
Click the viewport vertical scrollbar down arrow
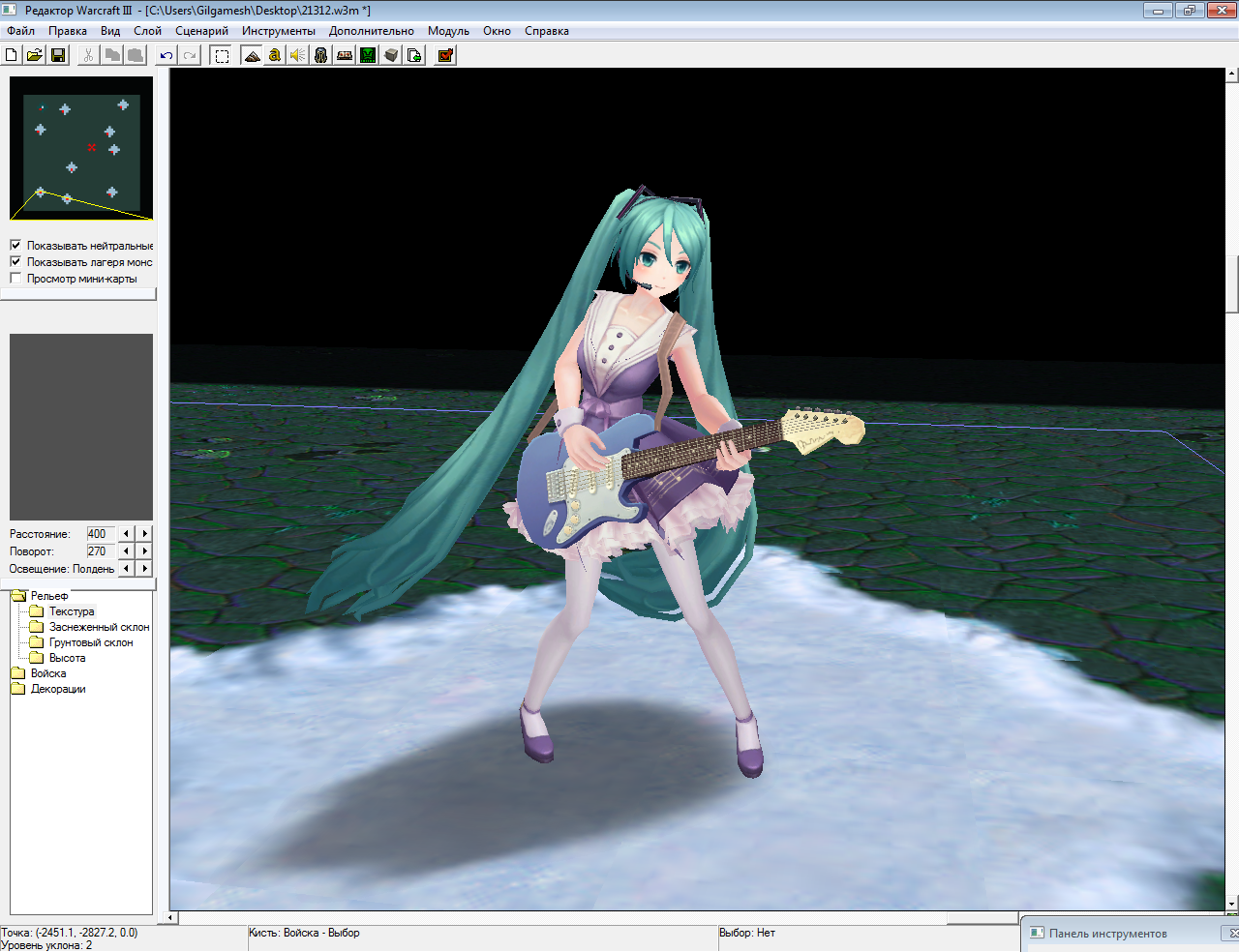(1231, 904)
